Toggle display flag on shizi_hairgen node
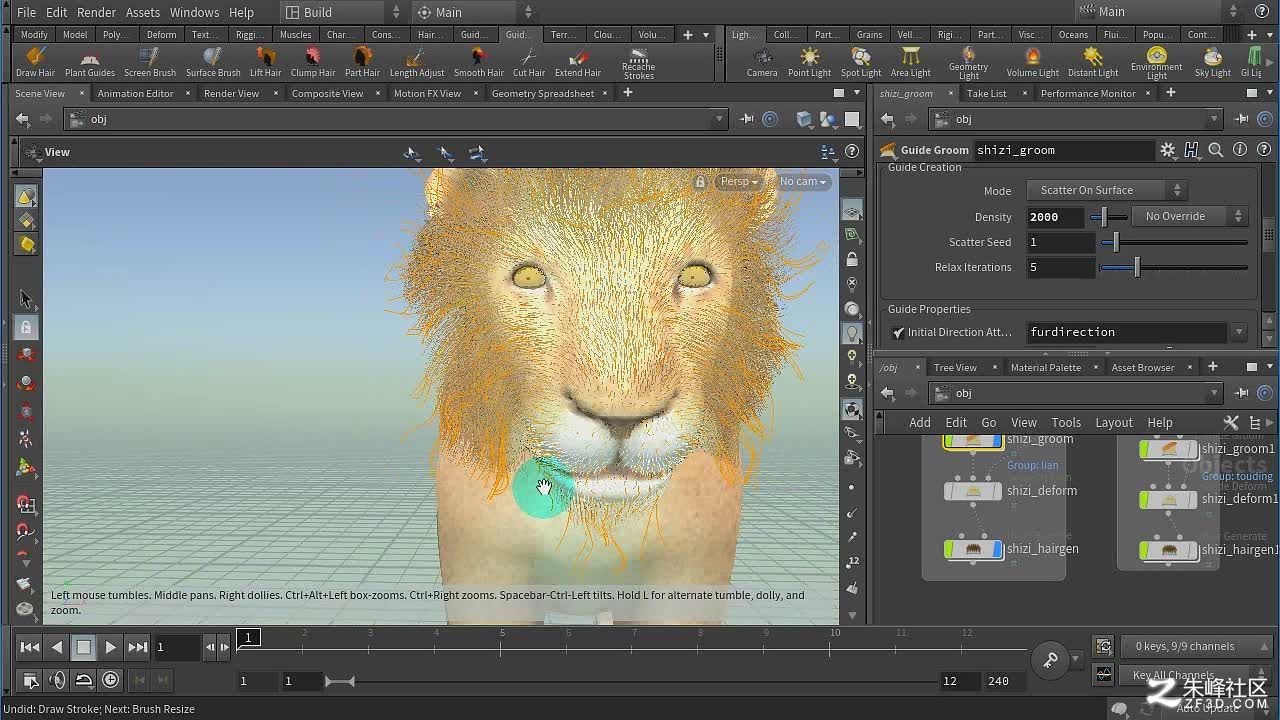 tap(997, 549)
